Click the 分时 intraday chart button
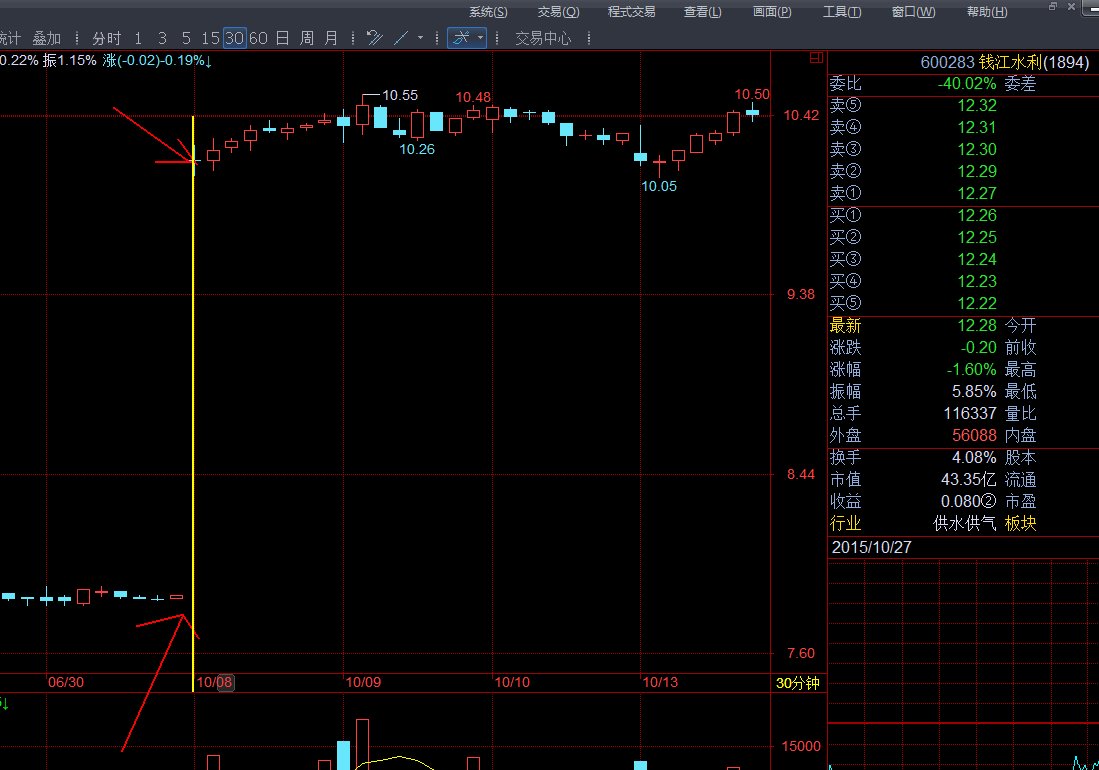Screen dimensions: 1099x770 pos(106,38)
